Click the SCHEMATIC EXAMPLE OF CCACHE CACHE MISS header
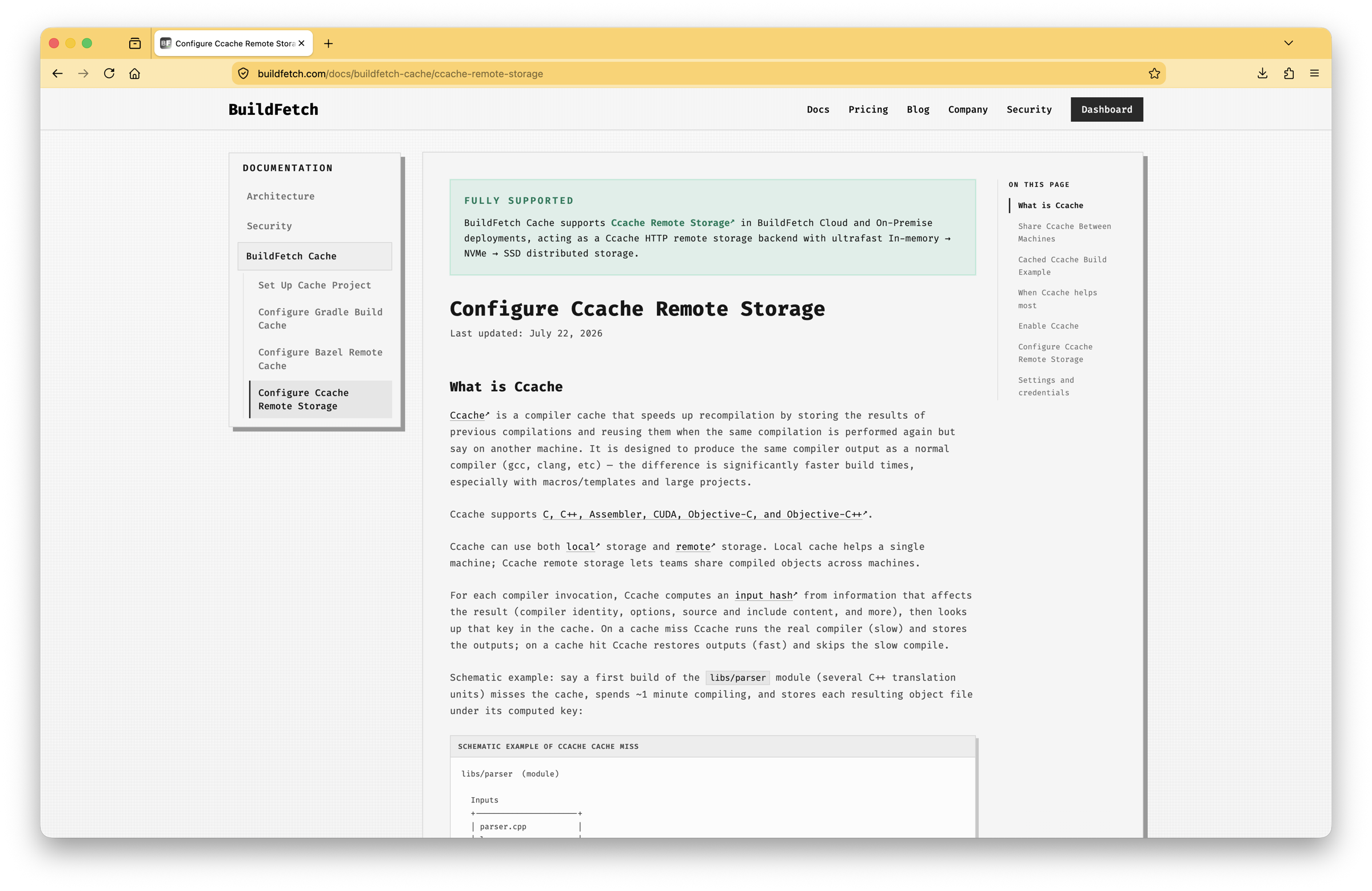Screen dimensions: 1372x891 coord(548,746)
